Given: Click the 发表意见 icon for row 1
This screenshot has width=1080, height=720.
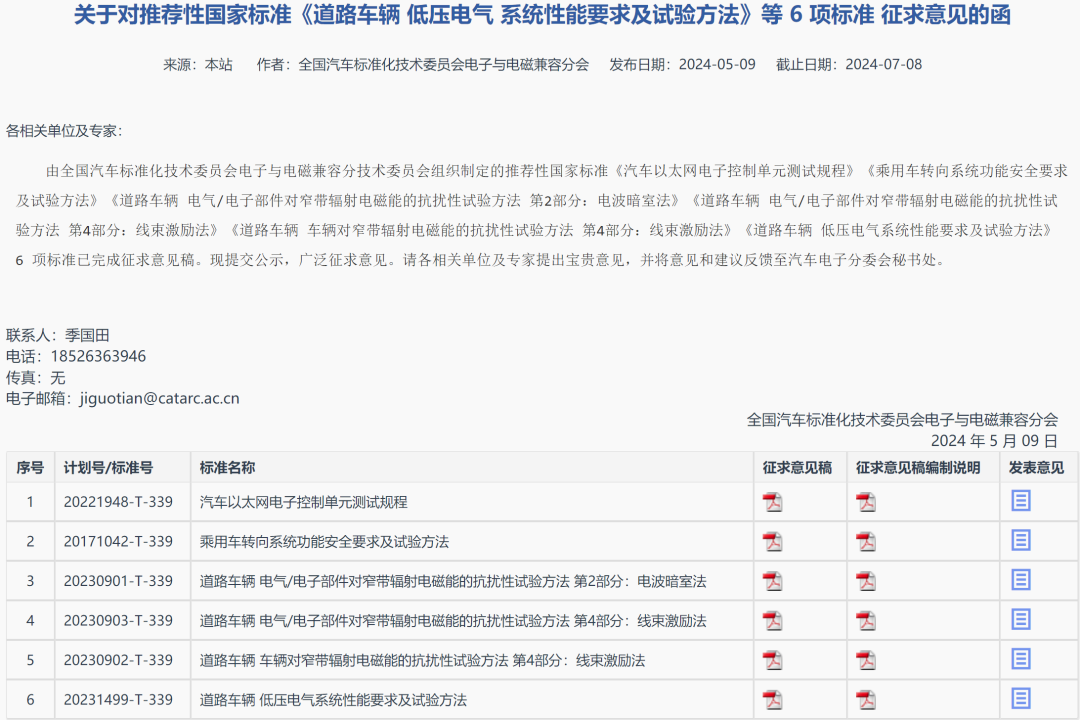Looking at the screenshot, I should point(1021,500).
